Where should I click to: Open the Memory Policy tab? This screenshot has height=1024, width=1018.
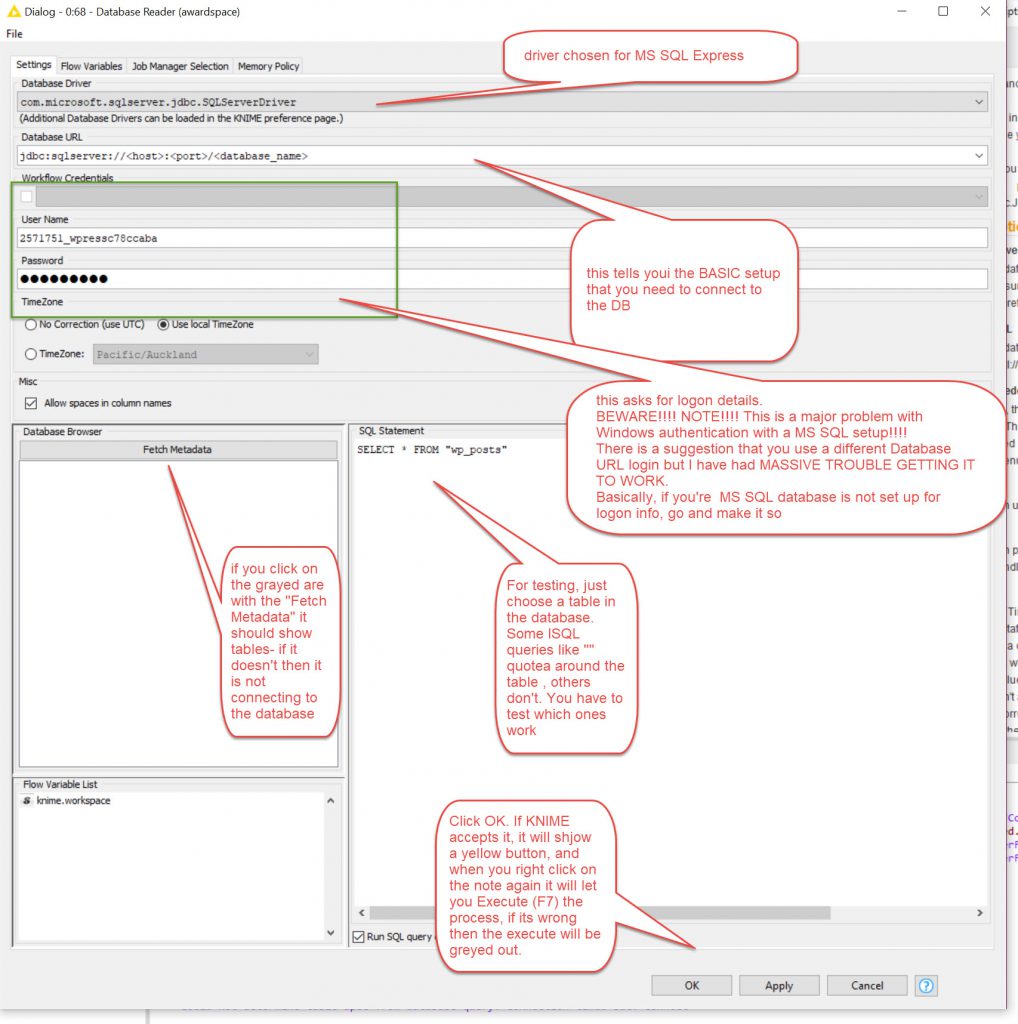(x=268, y=66)
